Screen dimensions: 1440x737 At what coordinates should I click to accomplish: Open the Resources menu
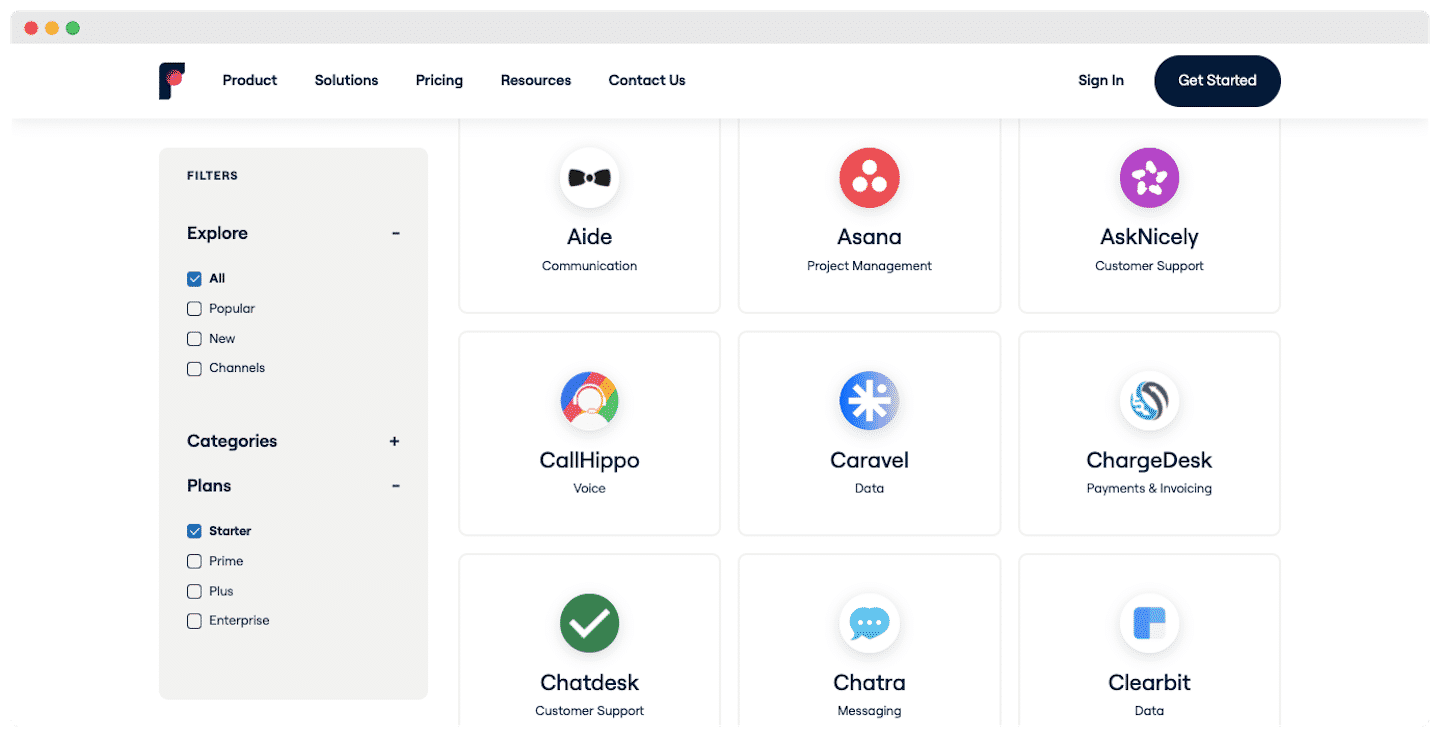pyautogui.click(x=536, y=80)
